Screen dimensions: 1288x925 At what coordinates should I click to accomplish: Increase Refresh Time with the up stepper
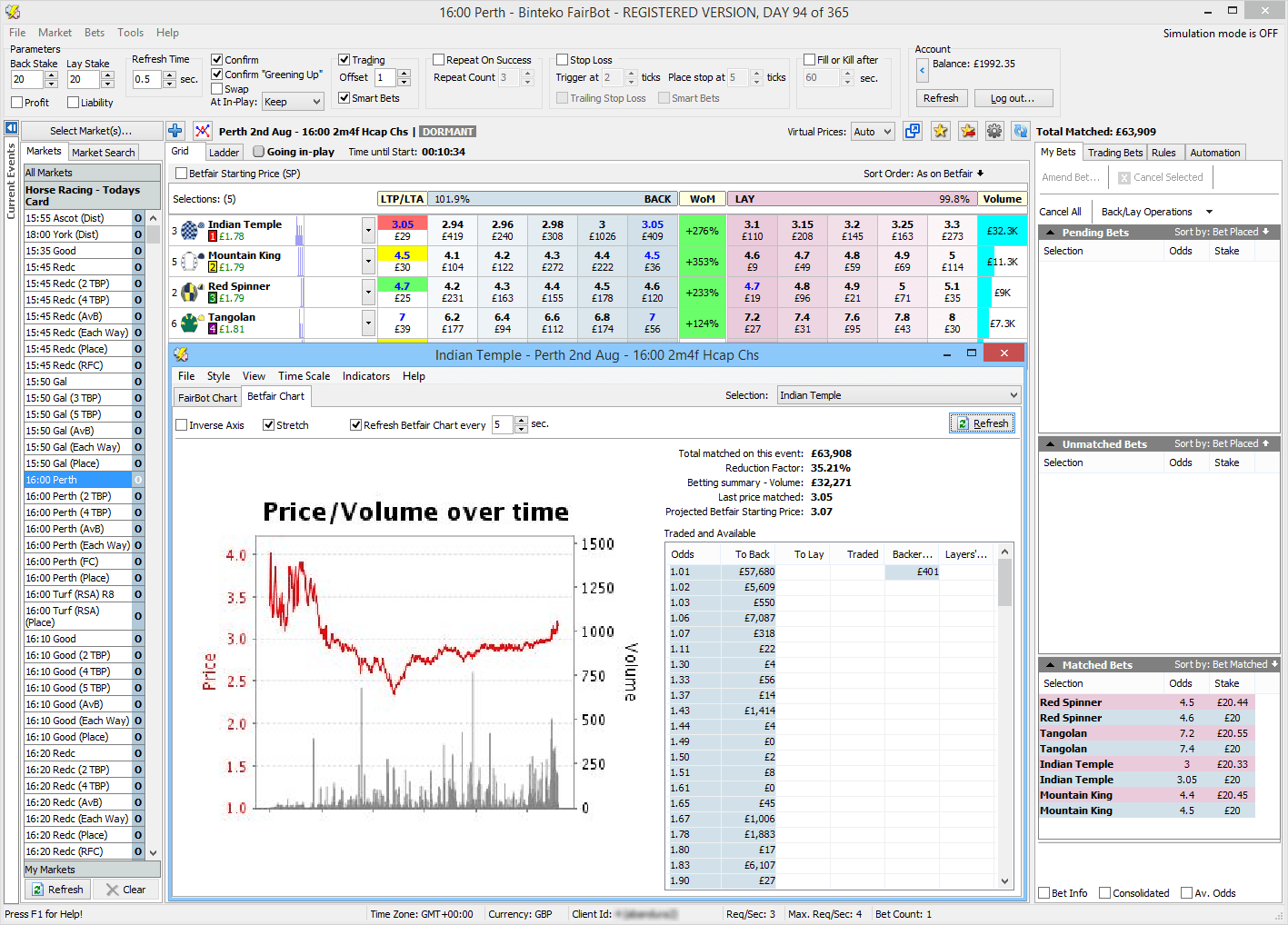point(169,75)
